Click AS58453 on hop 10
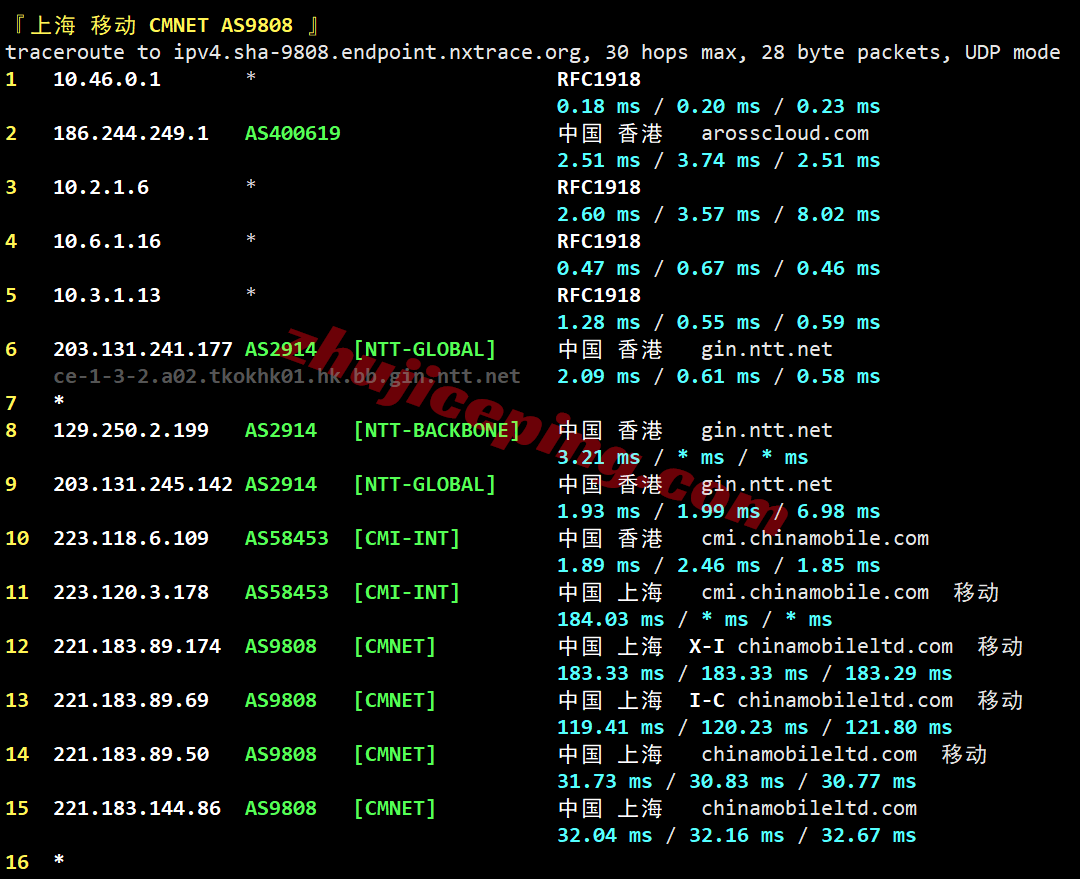 [287, 538]
